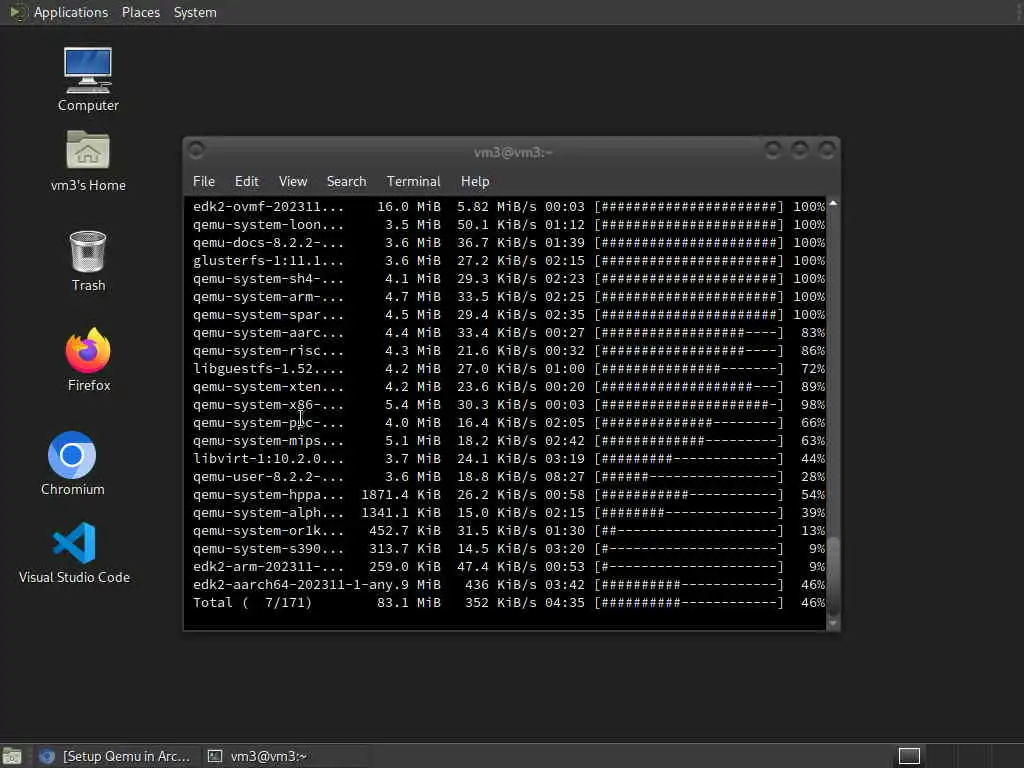
Task: Click the terminal vertical scrollbar thumb
Action: click(833, 575)
